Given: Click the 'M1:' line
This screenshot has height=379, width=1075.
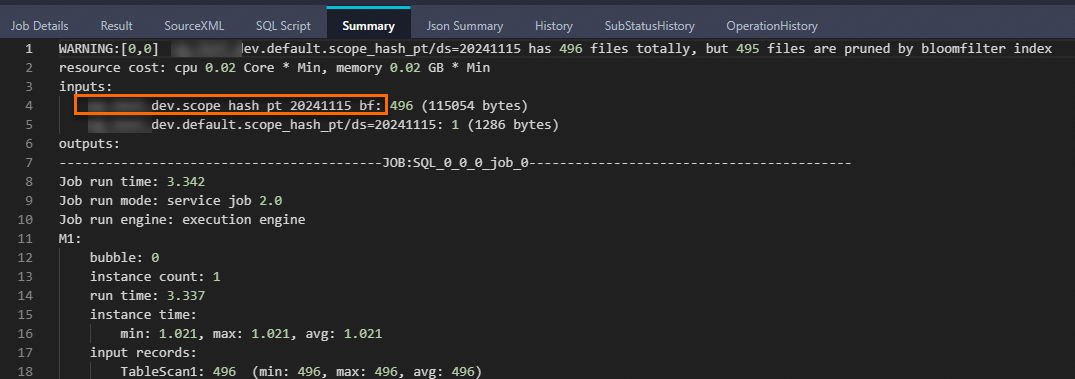Looking at the screenshot, I should 70,239.
